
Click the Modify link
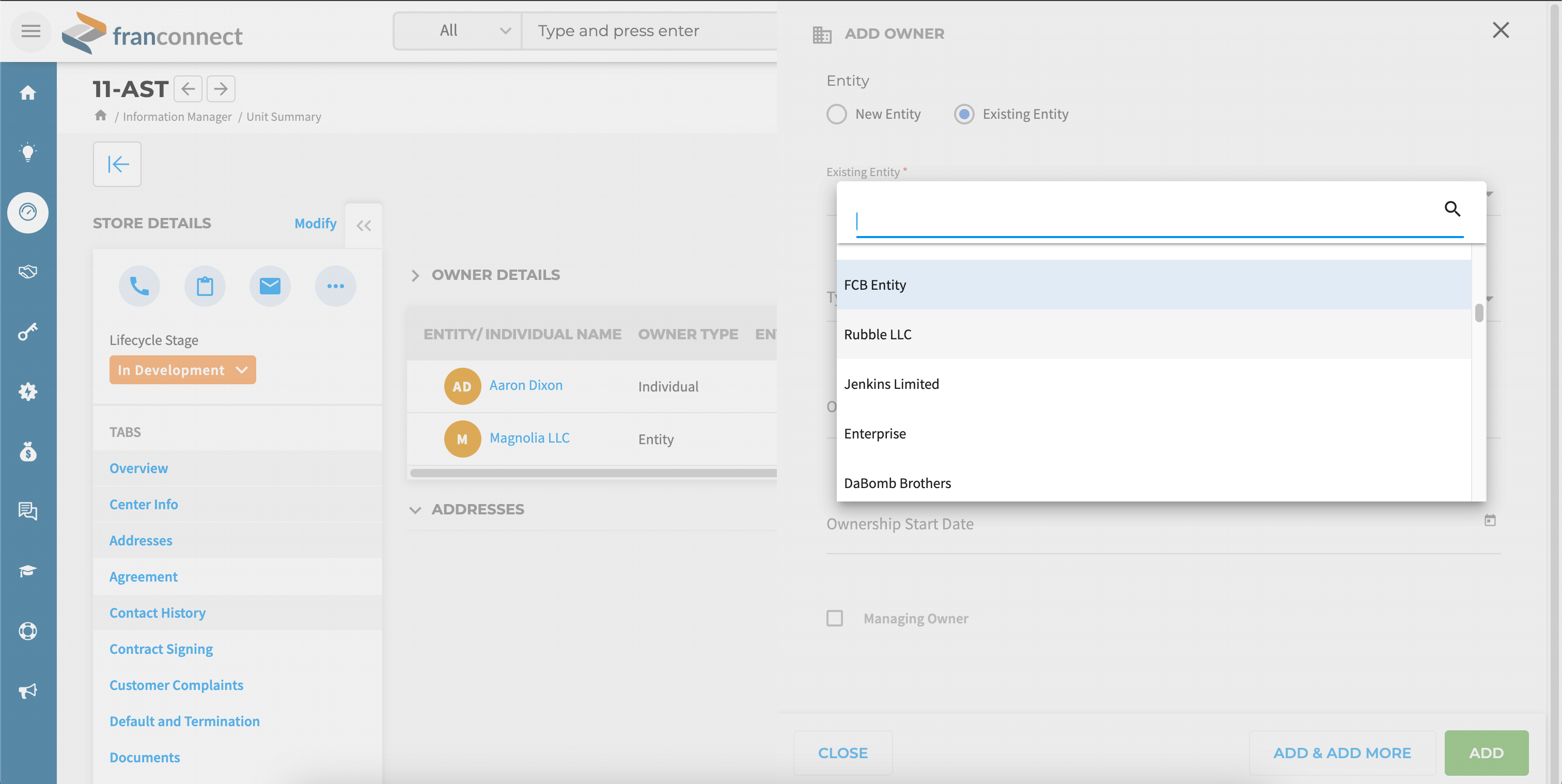315,223
